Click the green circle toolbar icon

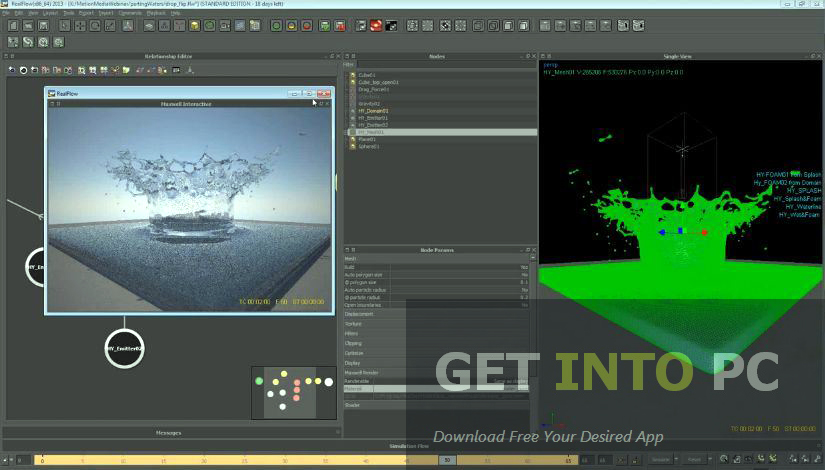tap(276, 25)
